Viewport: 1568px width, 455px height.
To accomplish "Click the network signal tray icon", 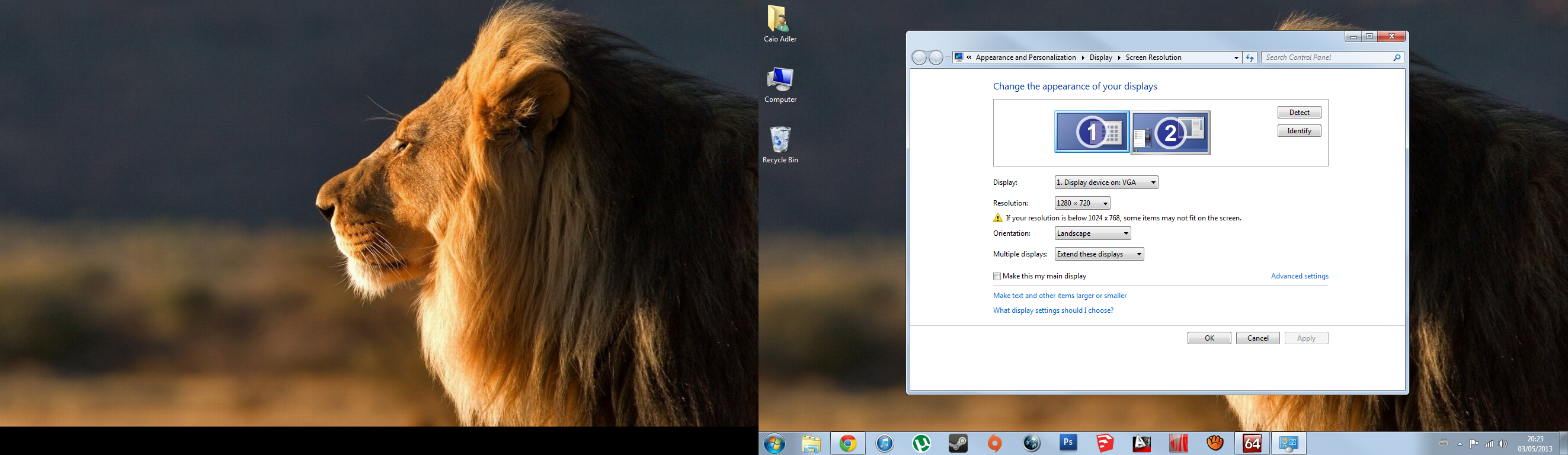I will pos(1488,443).
